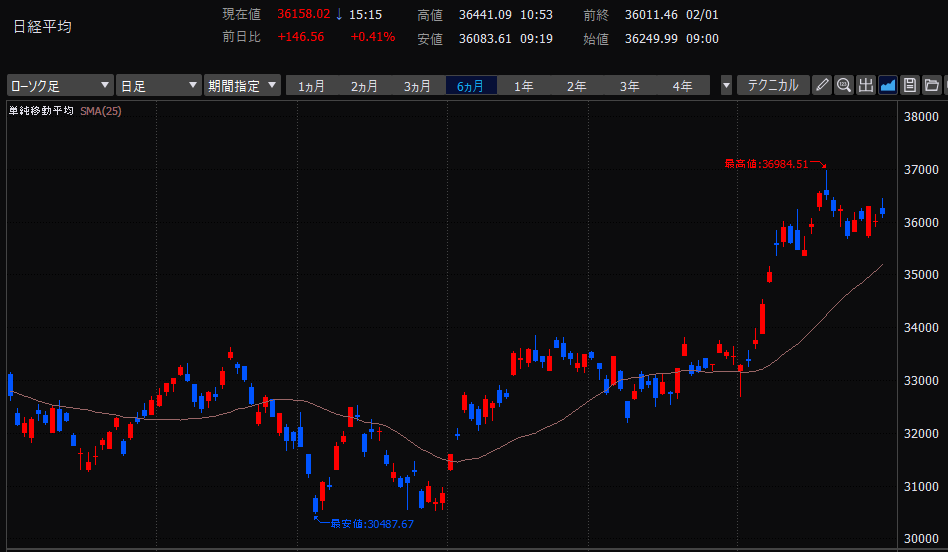This screenshot has width=948, height=552.
Task: Click the current value 36158.02
Action: point(304,14)
